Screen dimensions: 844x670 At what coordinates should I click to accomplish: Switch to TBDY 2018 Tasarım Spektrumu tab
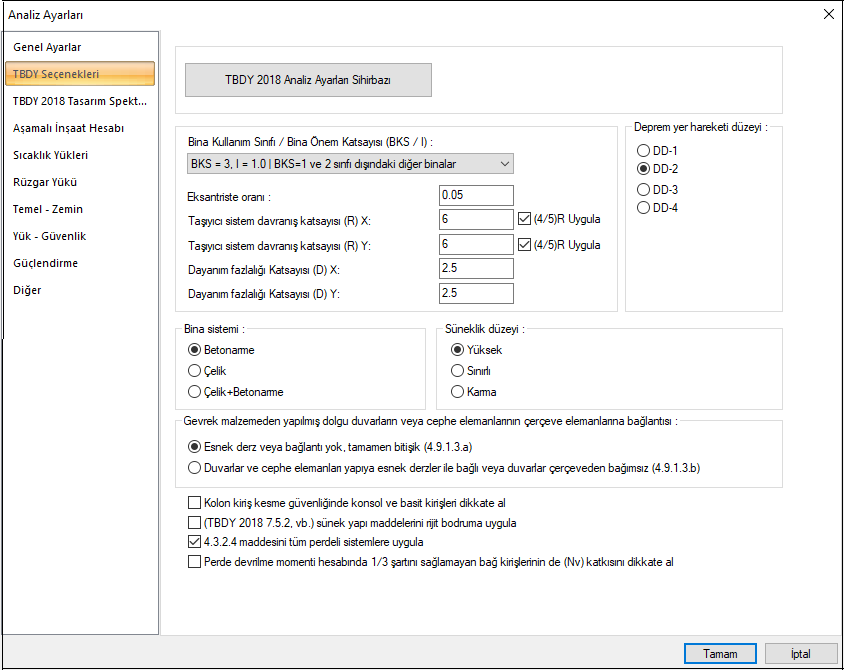[80, 101]
